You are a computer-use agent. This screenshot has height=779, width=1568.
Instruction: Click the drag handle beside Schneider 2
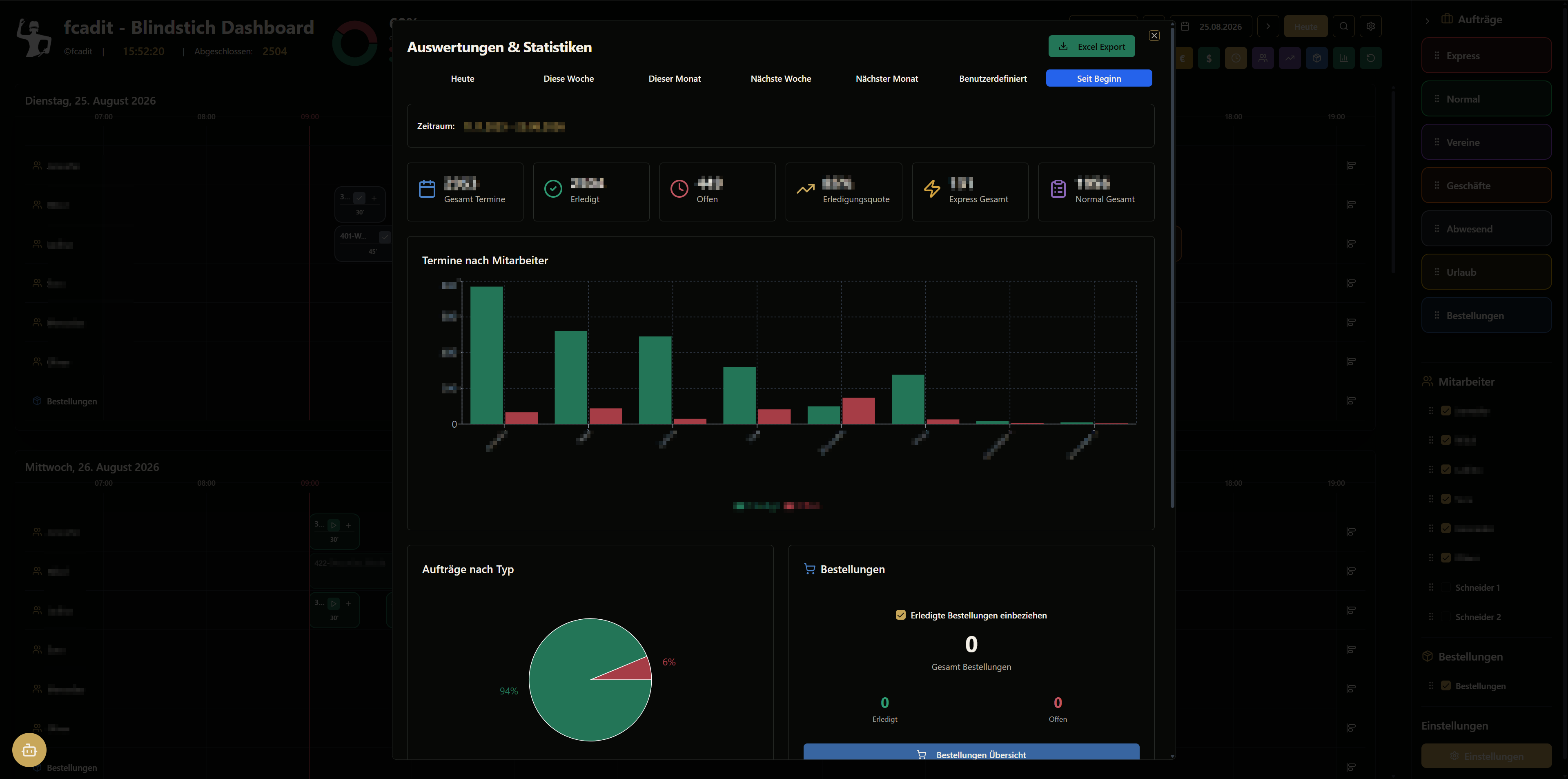pyautogui.click(x=1431, y=616)
